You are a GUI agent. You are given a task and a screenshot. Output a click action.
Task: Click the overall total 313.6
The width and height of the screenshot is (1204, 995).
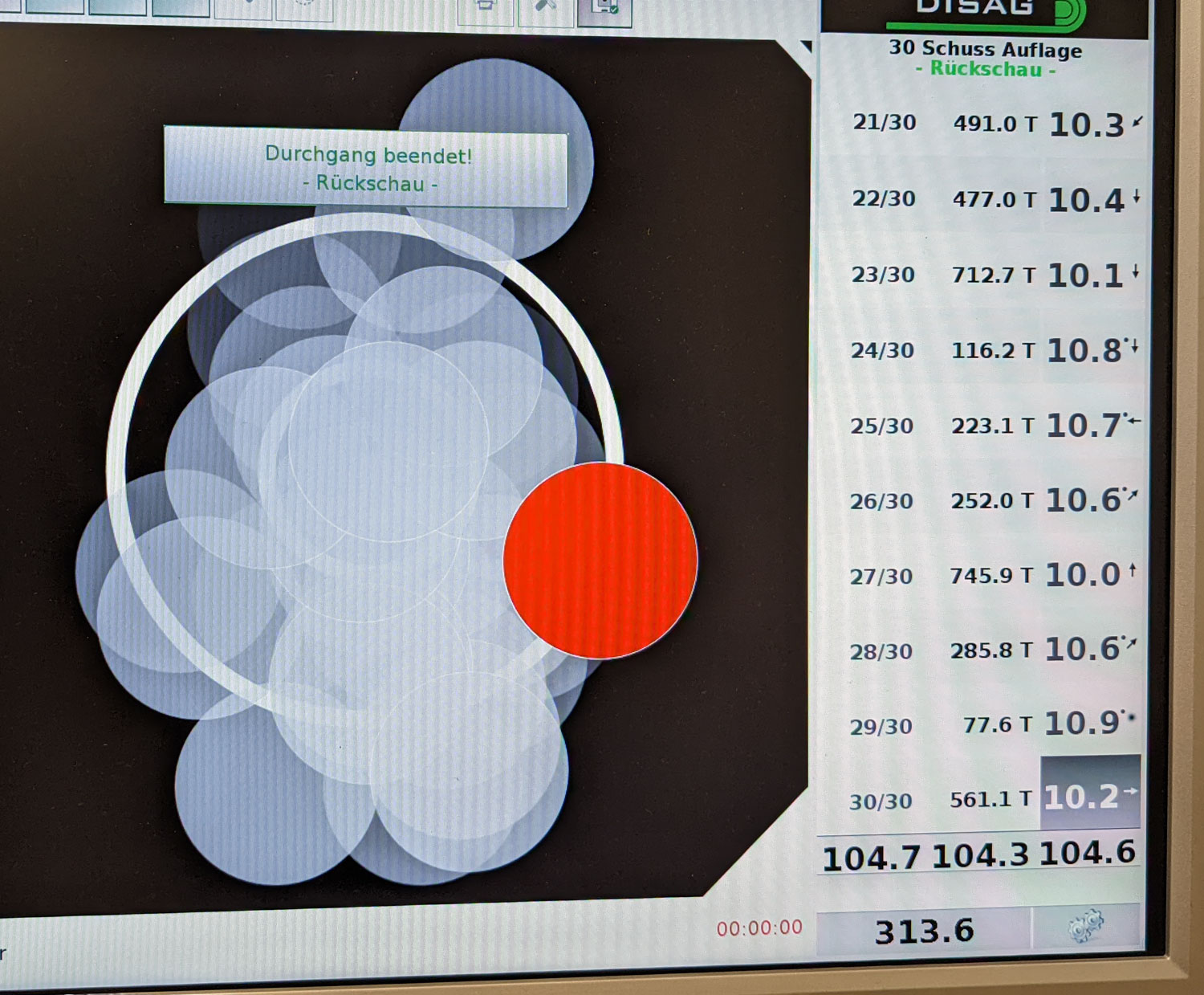click(x=924, y=932)
